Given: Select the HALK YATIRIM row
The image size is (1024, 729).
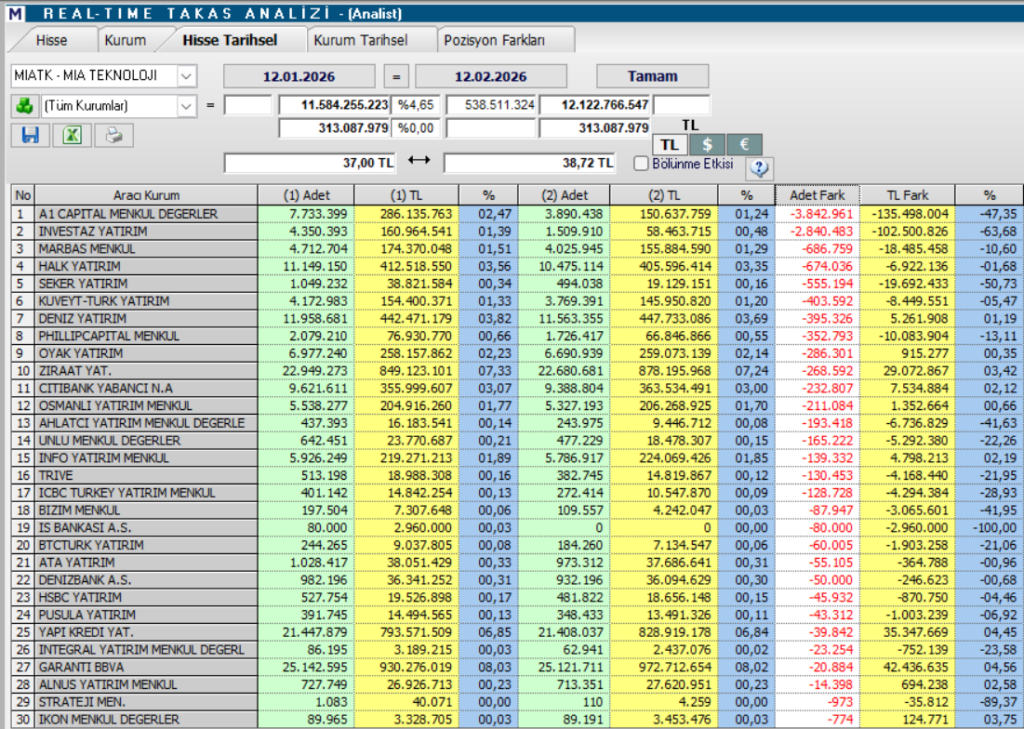Looking at the screenshot, I should 517,266.
